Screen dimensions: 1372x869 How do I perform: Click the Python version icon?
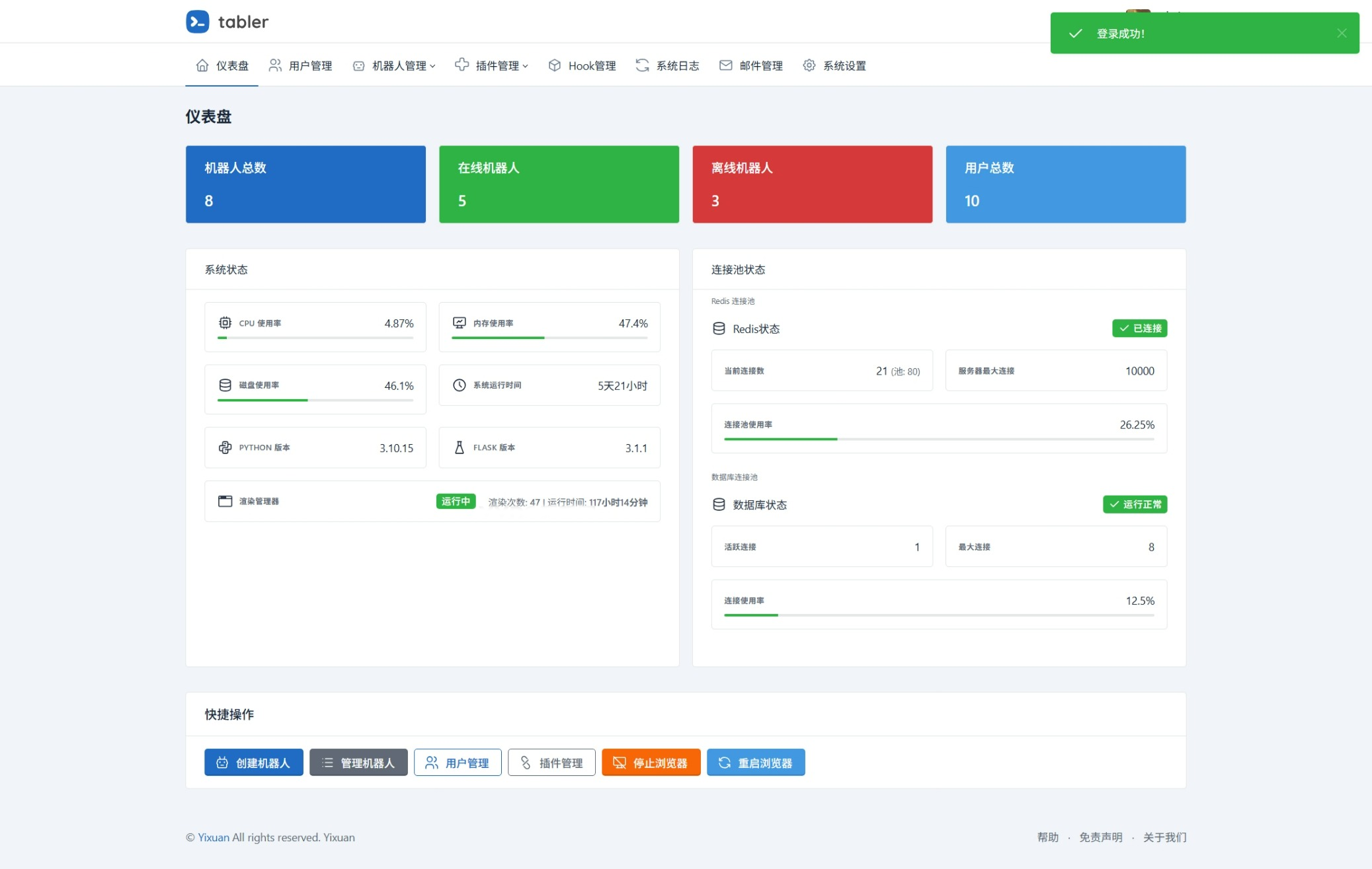(x=225, y=447)
